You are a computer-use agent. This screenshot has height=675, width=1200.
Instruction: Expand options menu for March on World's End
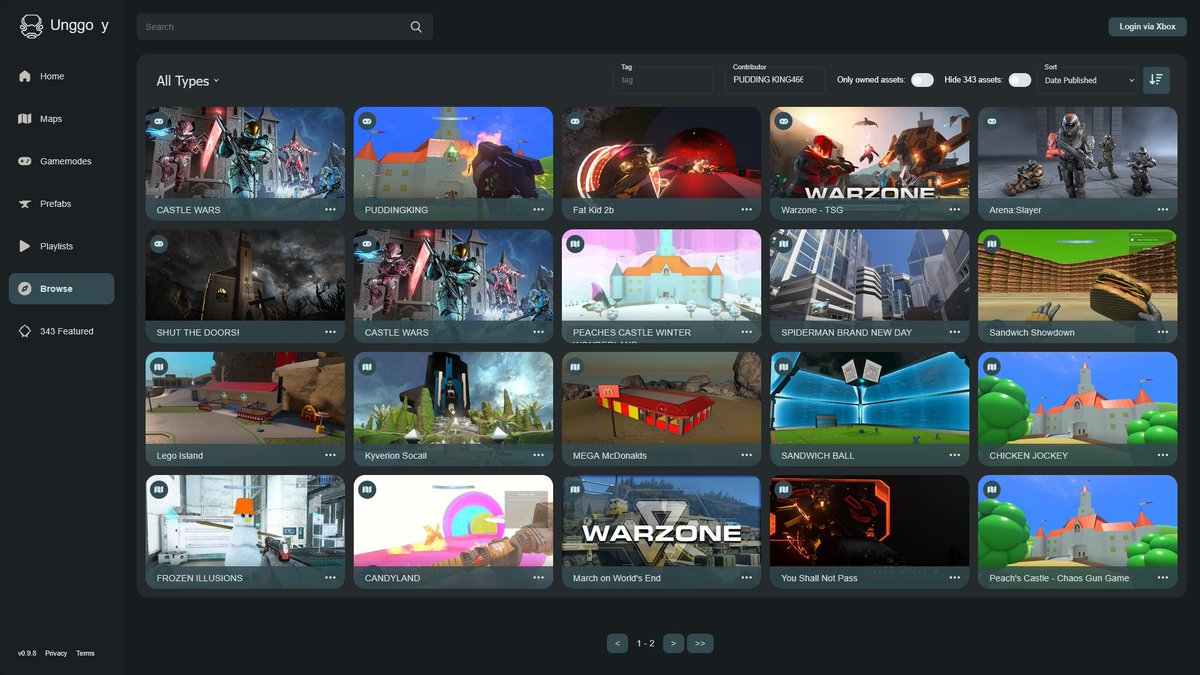746,578
